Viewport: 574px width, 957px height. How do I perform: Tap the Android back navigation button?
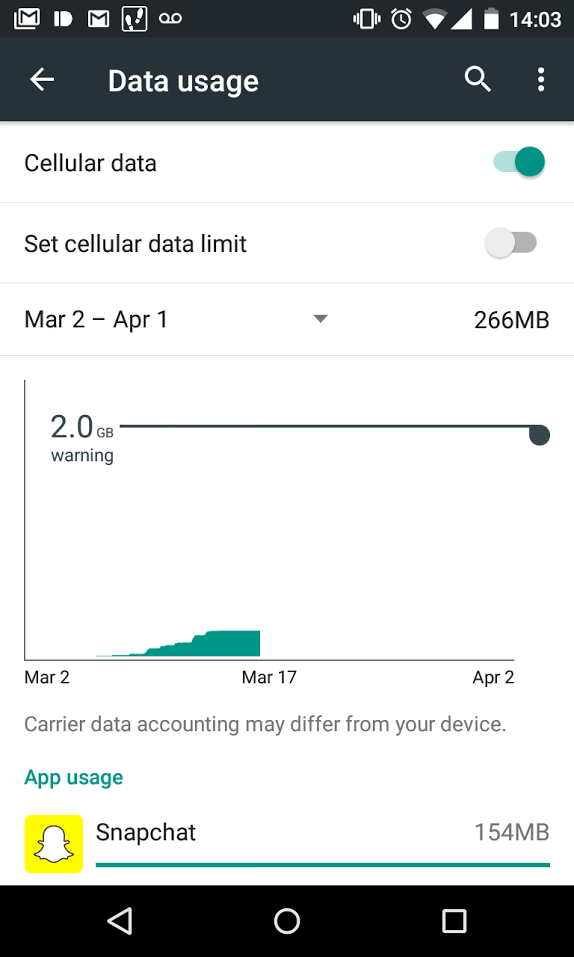coord(120,920)
